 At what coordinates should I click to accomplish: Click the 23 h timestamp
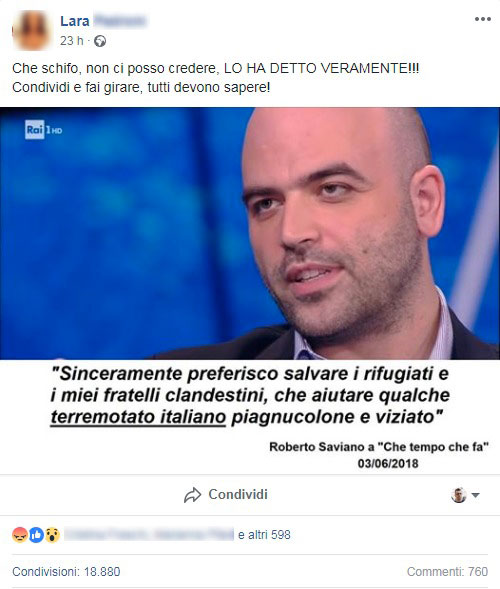click(x=72, y=41)
